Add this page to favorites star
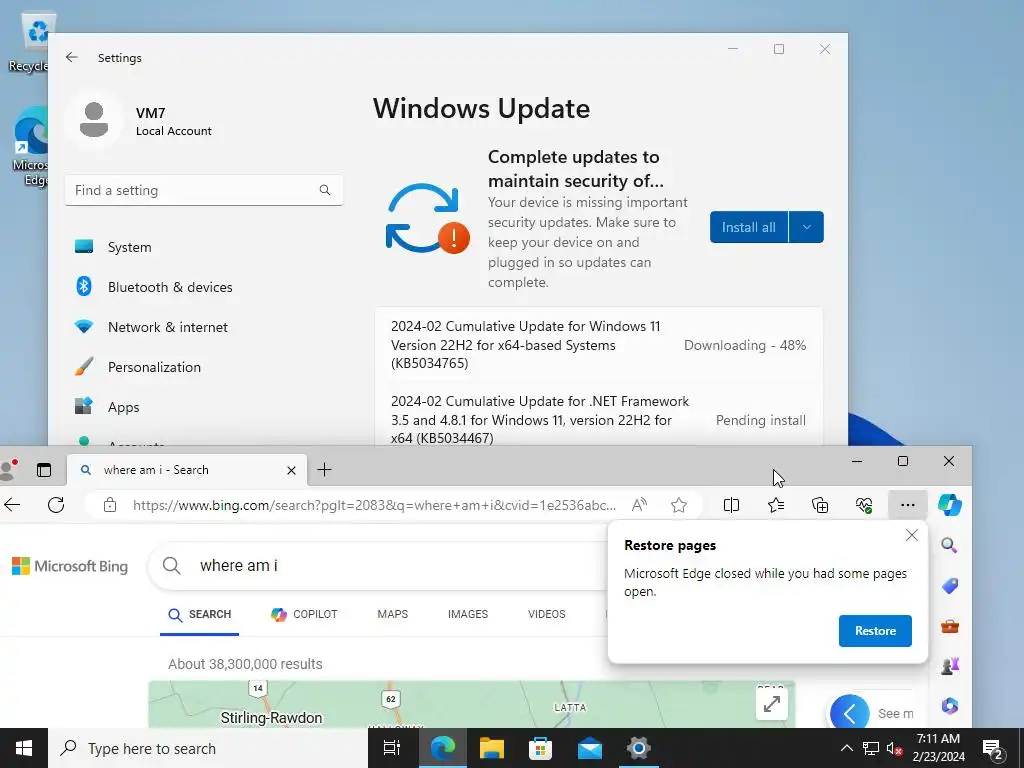 tap(679, 505)
